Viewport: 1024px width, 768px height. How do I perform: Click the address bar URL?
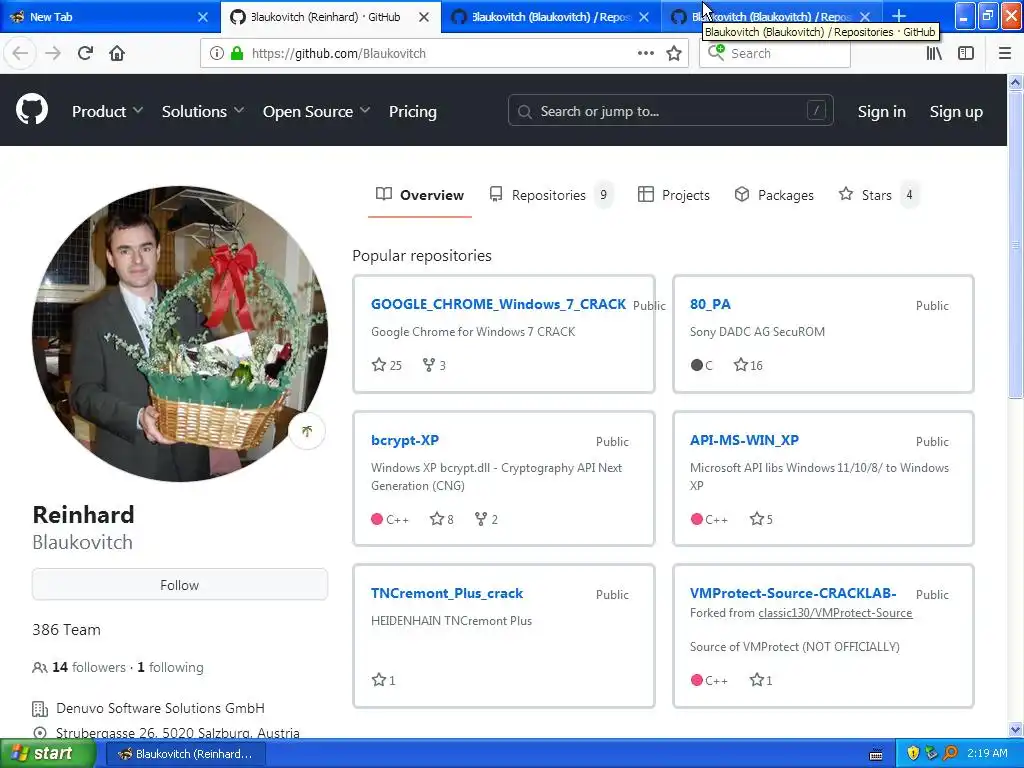click(x=338, y=54)
